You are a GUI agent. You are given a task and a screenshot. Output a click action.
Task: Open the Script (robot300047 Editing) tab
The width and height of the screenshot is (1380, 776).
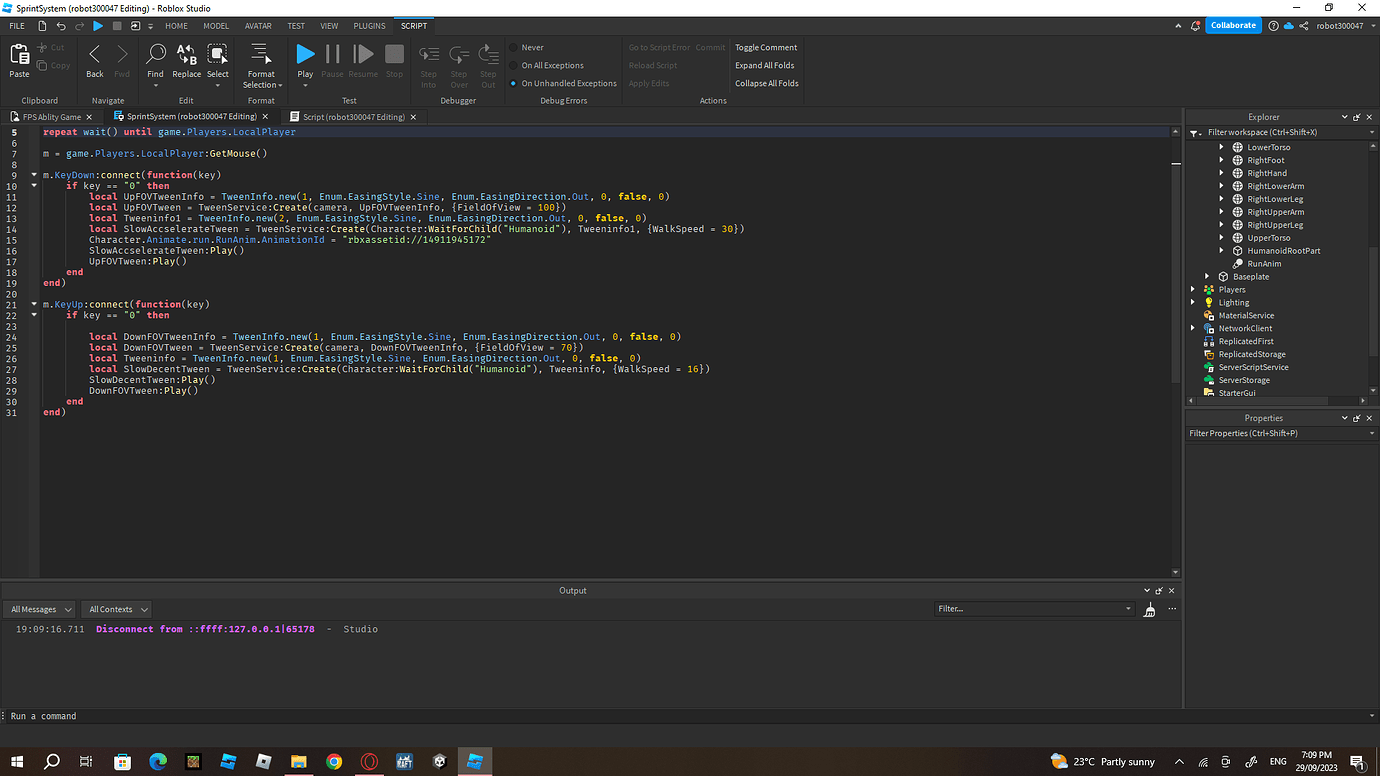coord(354,117)
